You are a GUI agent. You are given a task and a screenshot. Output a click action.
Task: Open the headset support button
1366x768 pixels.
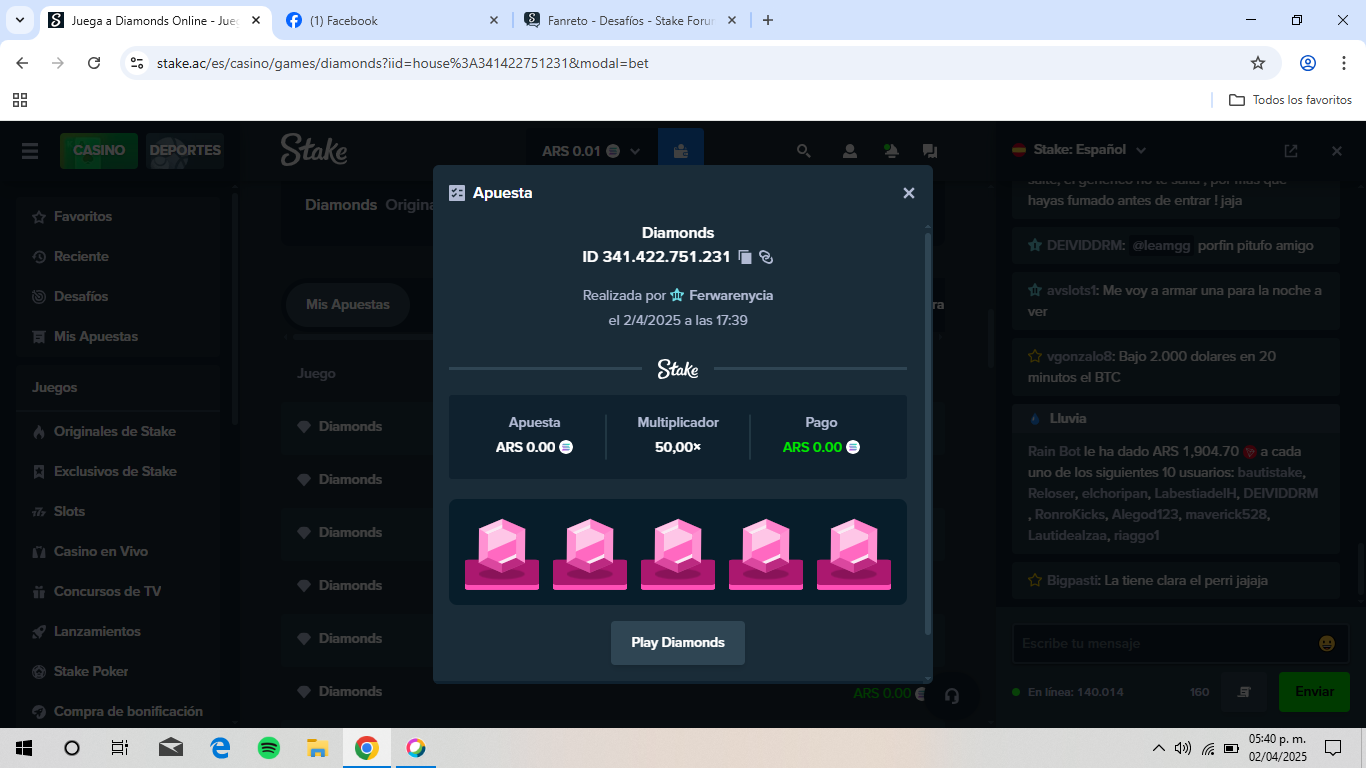pyautogui.click(x=952, y=696)
